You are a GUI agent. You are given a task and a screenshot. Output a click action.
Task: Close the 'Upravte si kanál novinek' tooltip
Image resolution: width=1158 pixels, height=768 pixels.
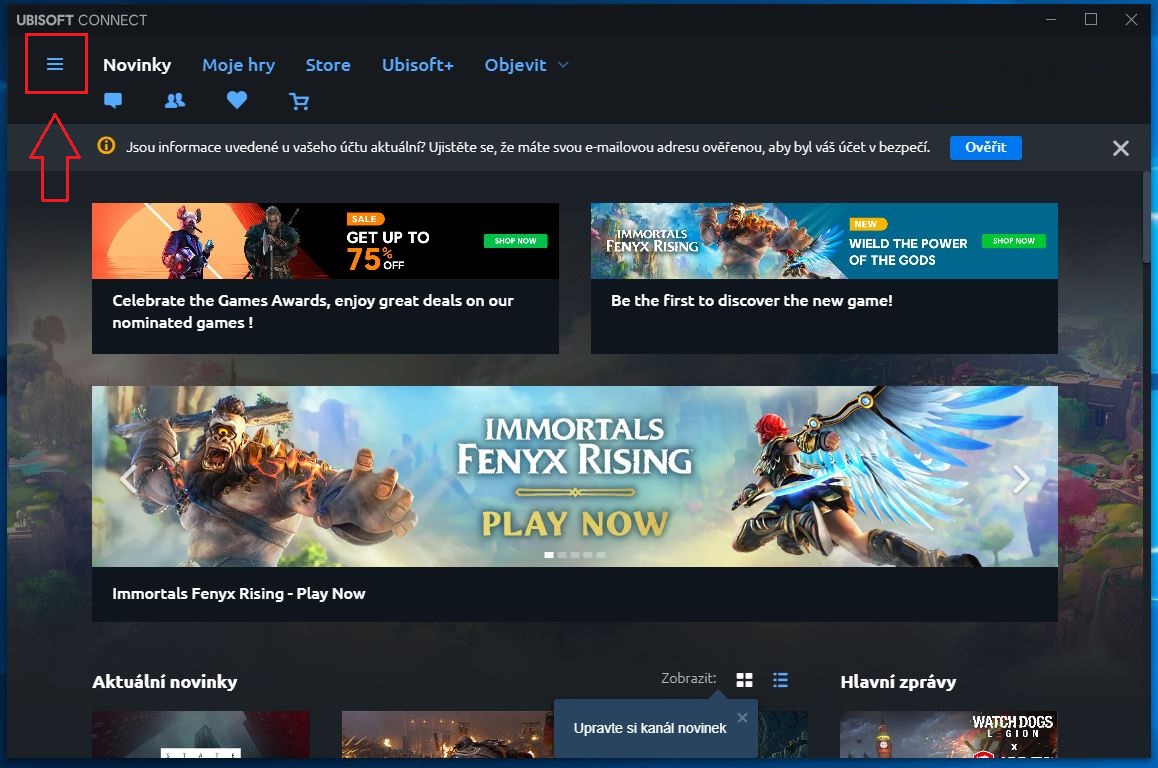point(742,718)
